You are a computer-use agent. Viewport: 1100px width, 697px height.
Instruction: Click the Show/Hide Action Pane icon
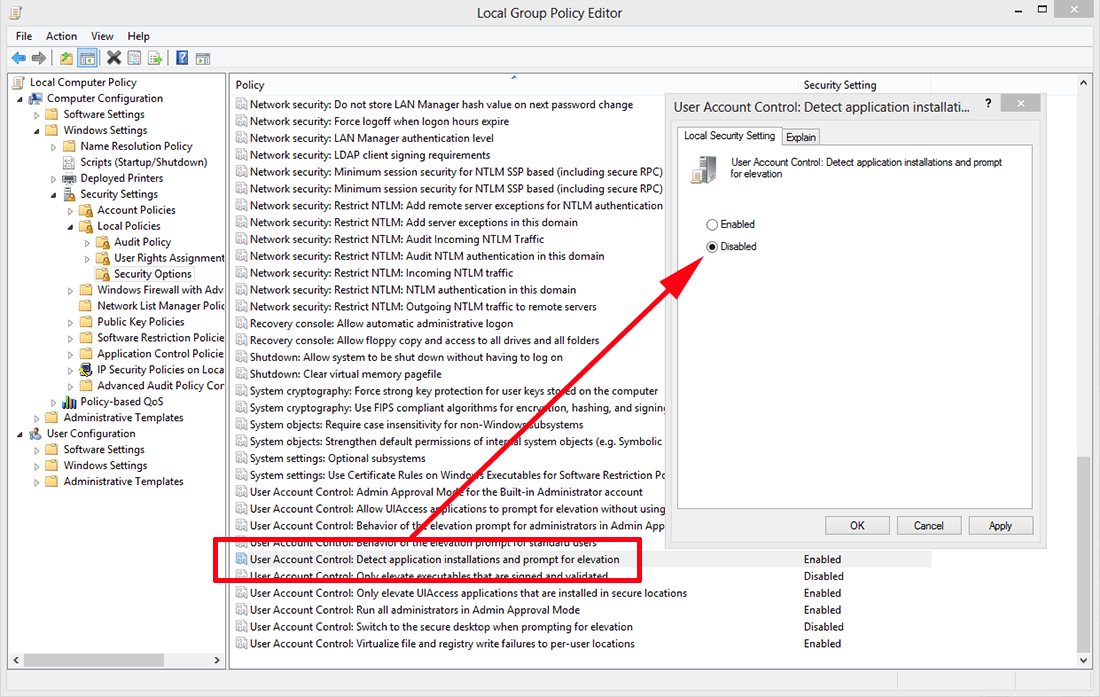pos(203,58)
